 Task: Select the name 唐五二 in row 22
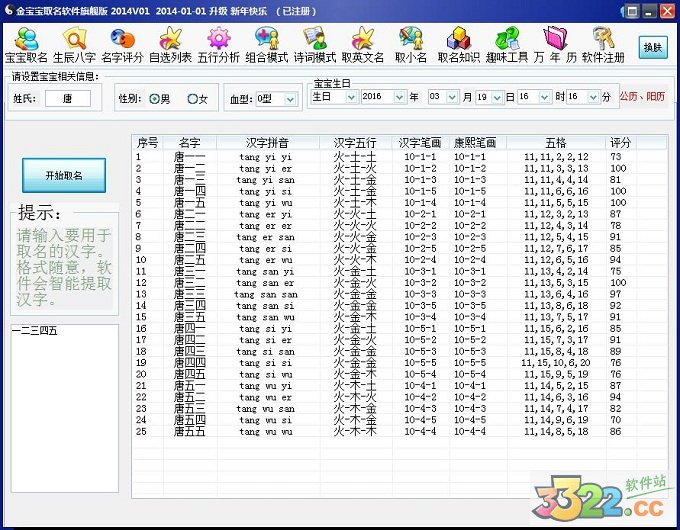point(190,397)
